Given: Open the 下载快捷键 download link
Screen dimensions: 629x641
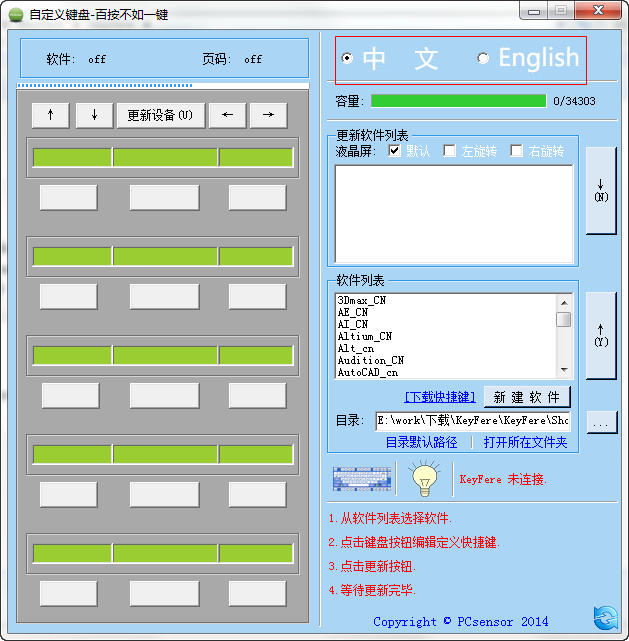Looking at the screenshot, I should coord(440,397).
